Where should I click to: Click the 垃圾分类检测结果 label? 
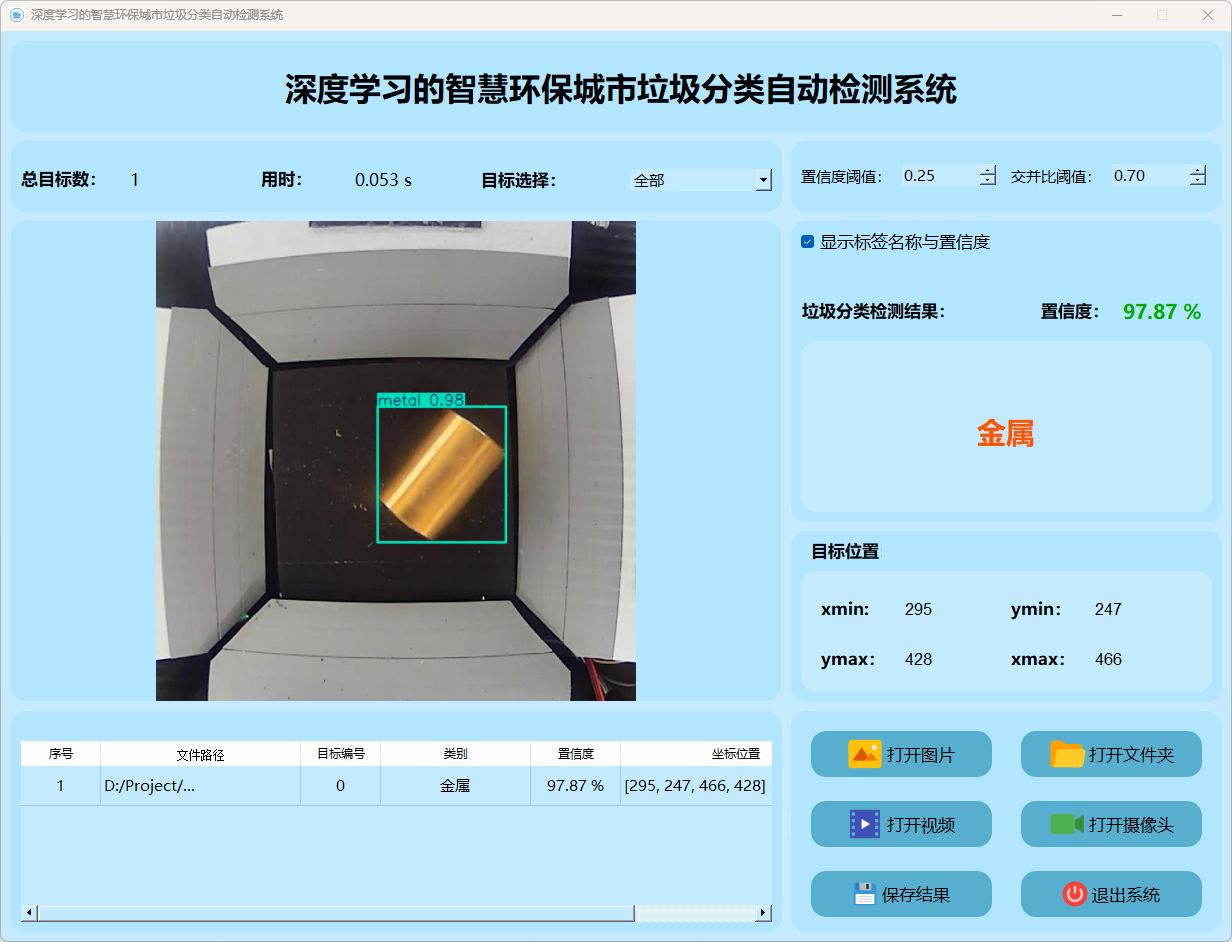[x=873, y=312]
